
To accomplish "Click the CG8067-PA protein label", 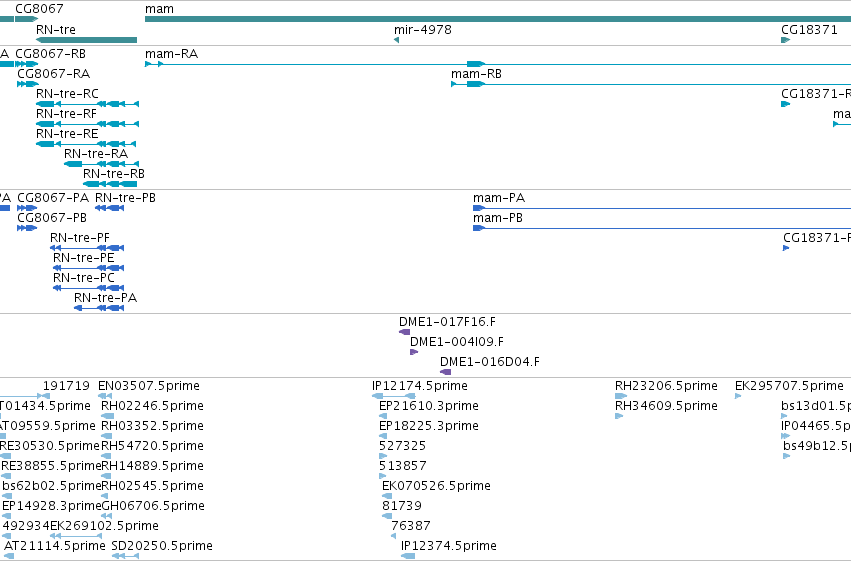I will pyautogui.click(x=53, y=198).
